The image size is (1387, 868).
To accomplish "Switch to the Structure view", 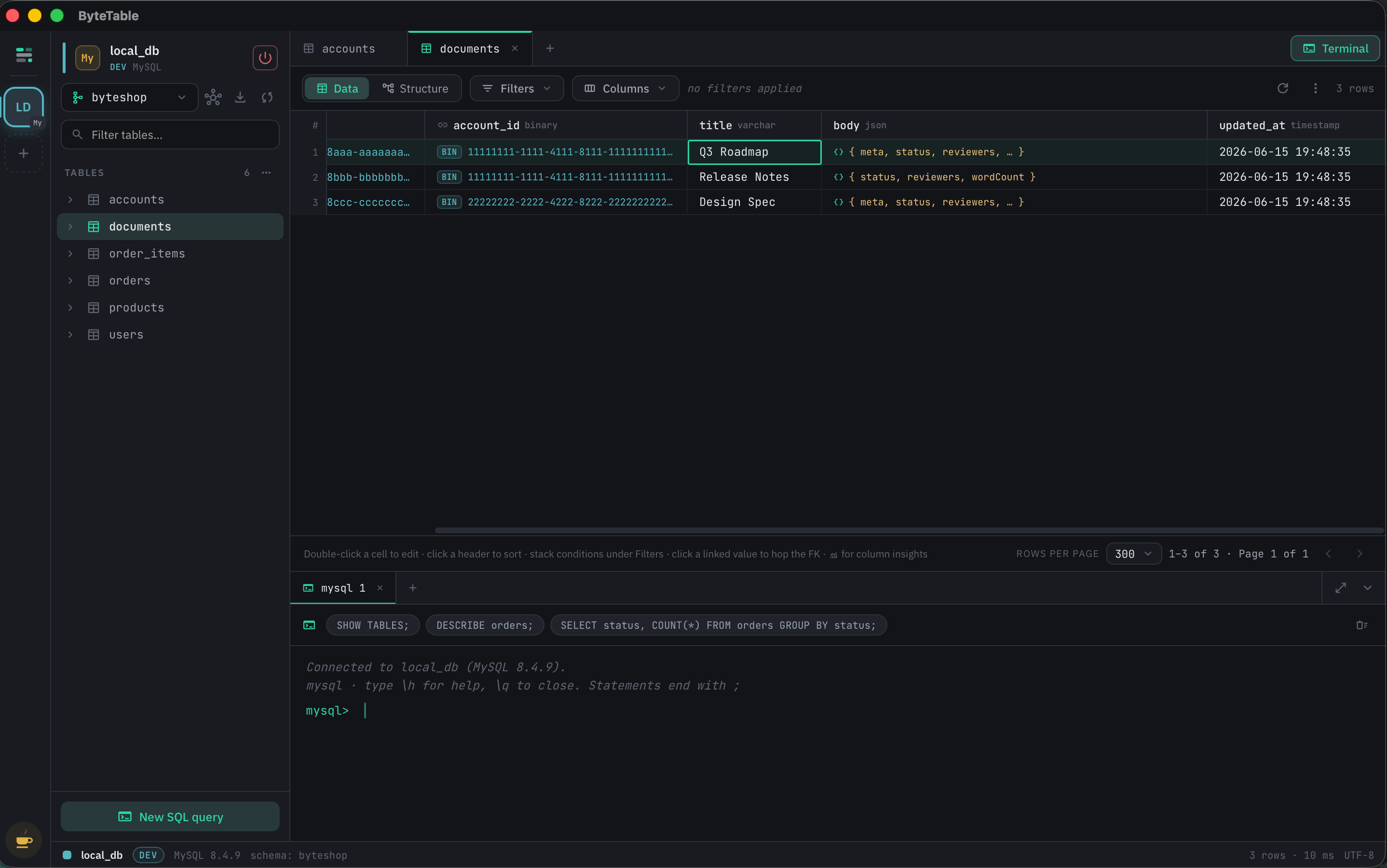I will pyautogui.click(x=415, y=88).
